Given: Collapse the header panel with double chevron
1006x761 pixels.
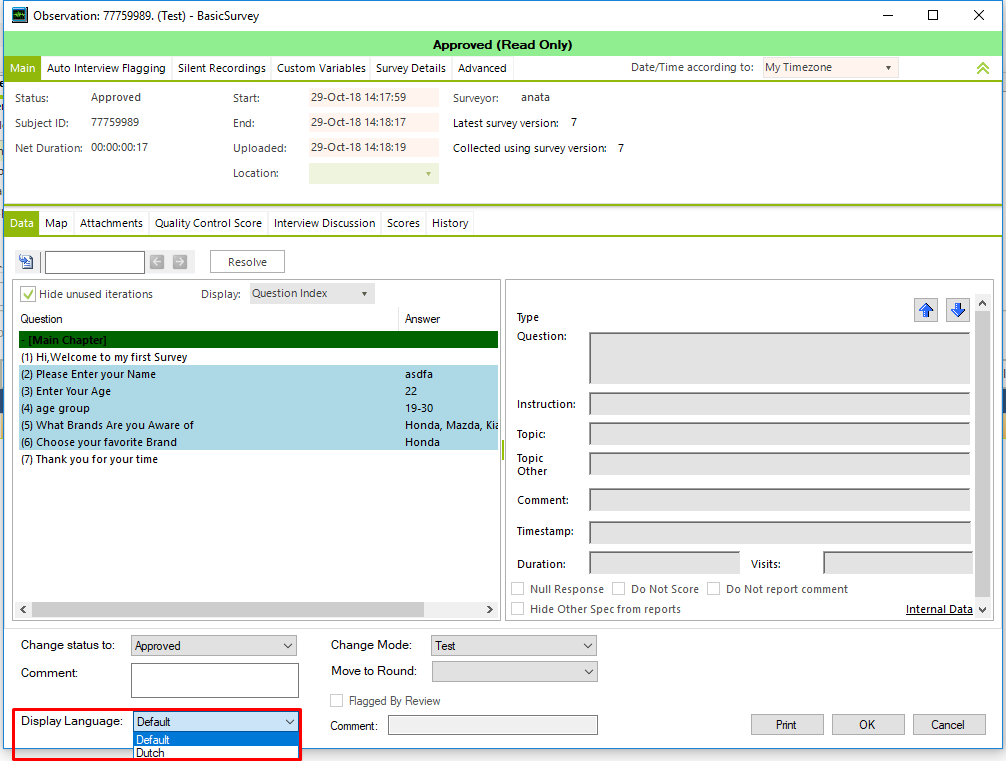Looking at the screenshot, I should point(983,68).
